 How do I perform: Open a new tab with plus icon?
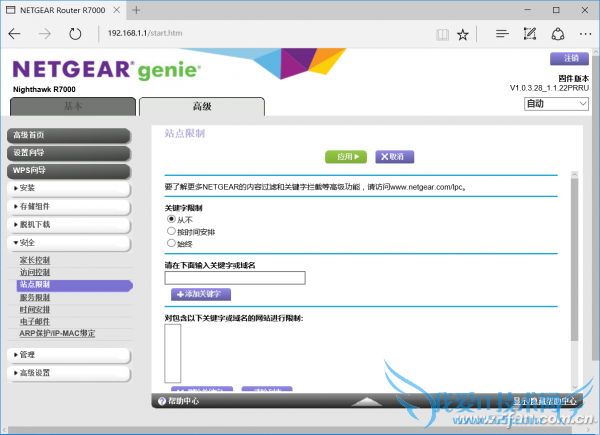[136, 10]
